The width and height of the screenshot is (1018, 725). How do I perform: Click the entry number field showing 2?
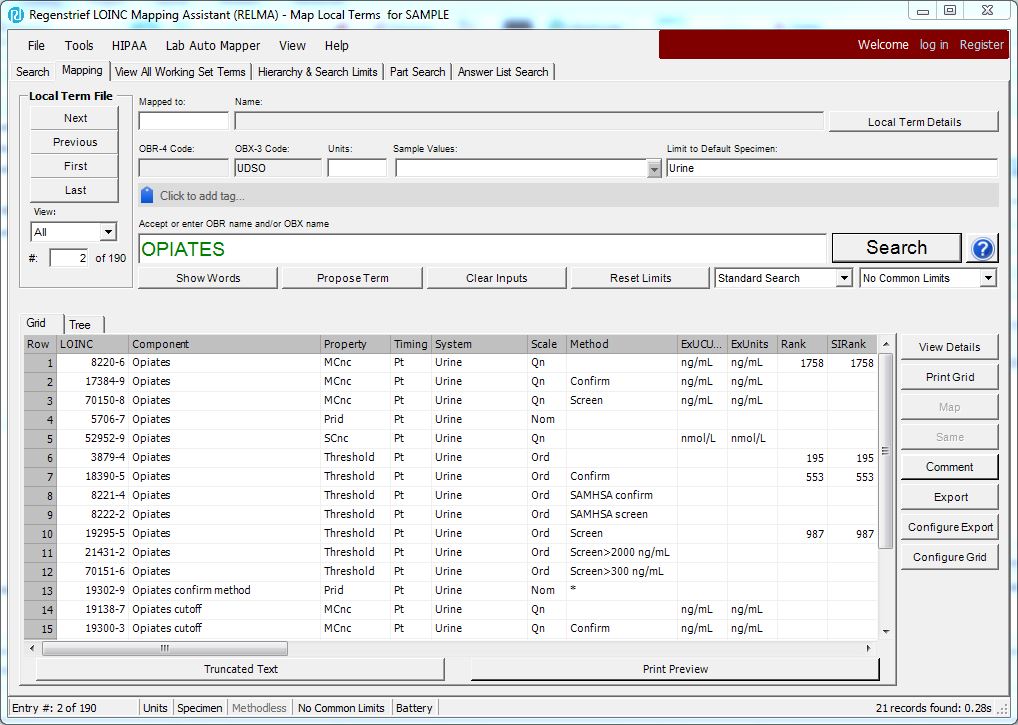pyautogui.click(x=68, y=258)
